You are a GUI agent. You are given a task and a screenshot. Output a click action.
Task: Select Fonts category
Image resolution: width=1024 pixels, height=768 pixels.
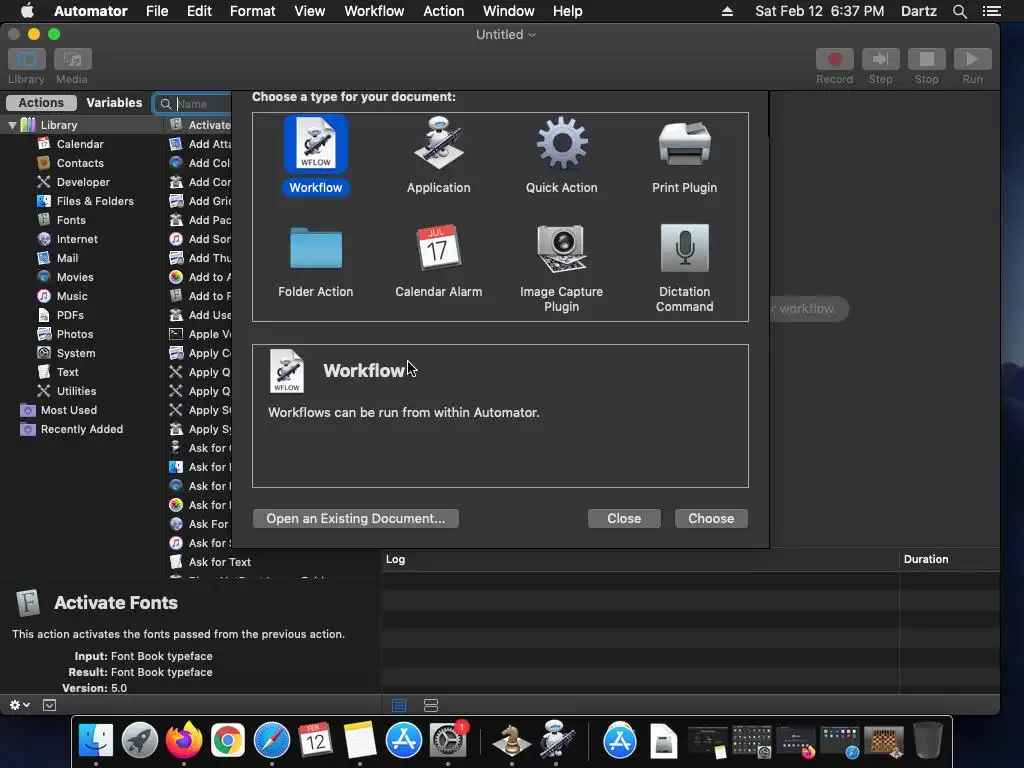(x=71, y=219)
